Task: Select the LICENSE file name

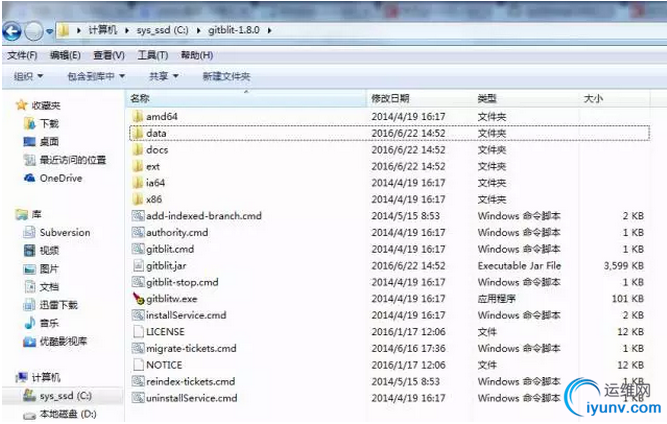Action: point(165,332)
